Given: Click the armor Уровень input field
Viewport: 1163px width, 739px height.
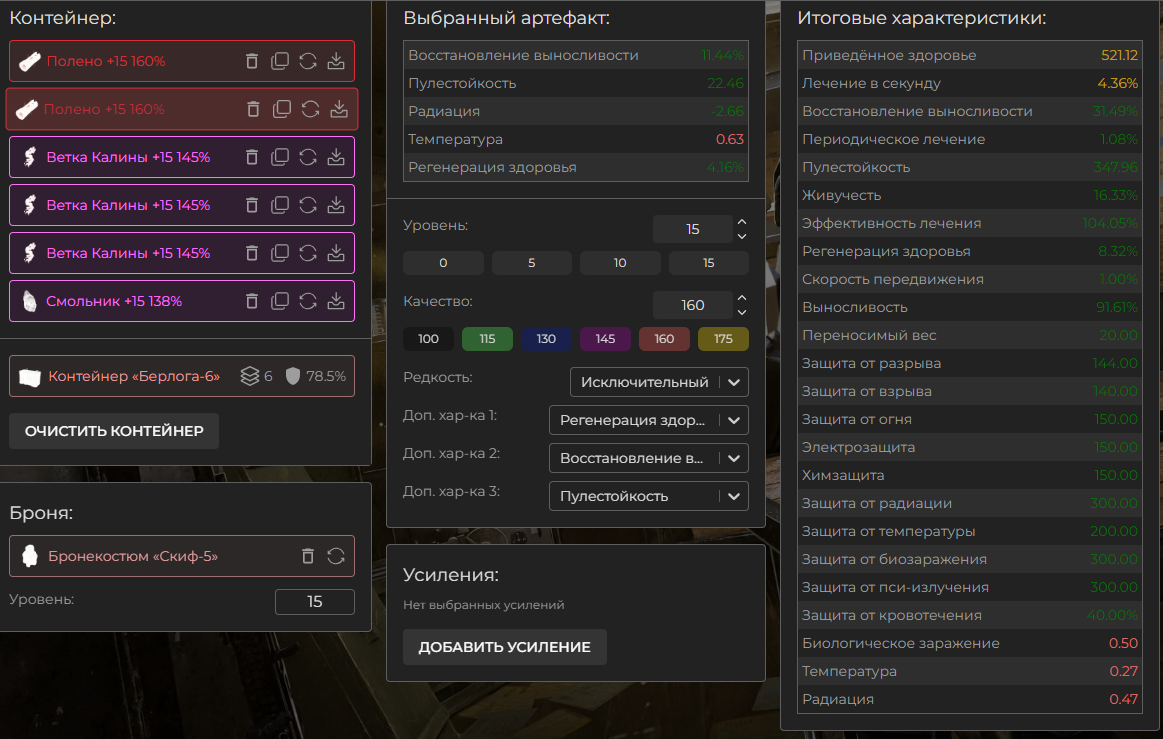Looking at the screenshot, I should click(x=314, y=602).
